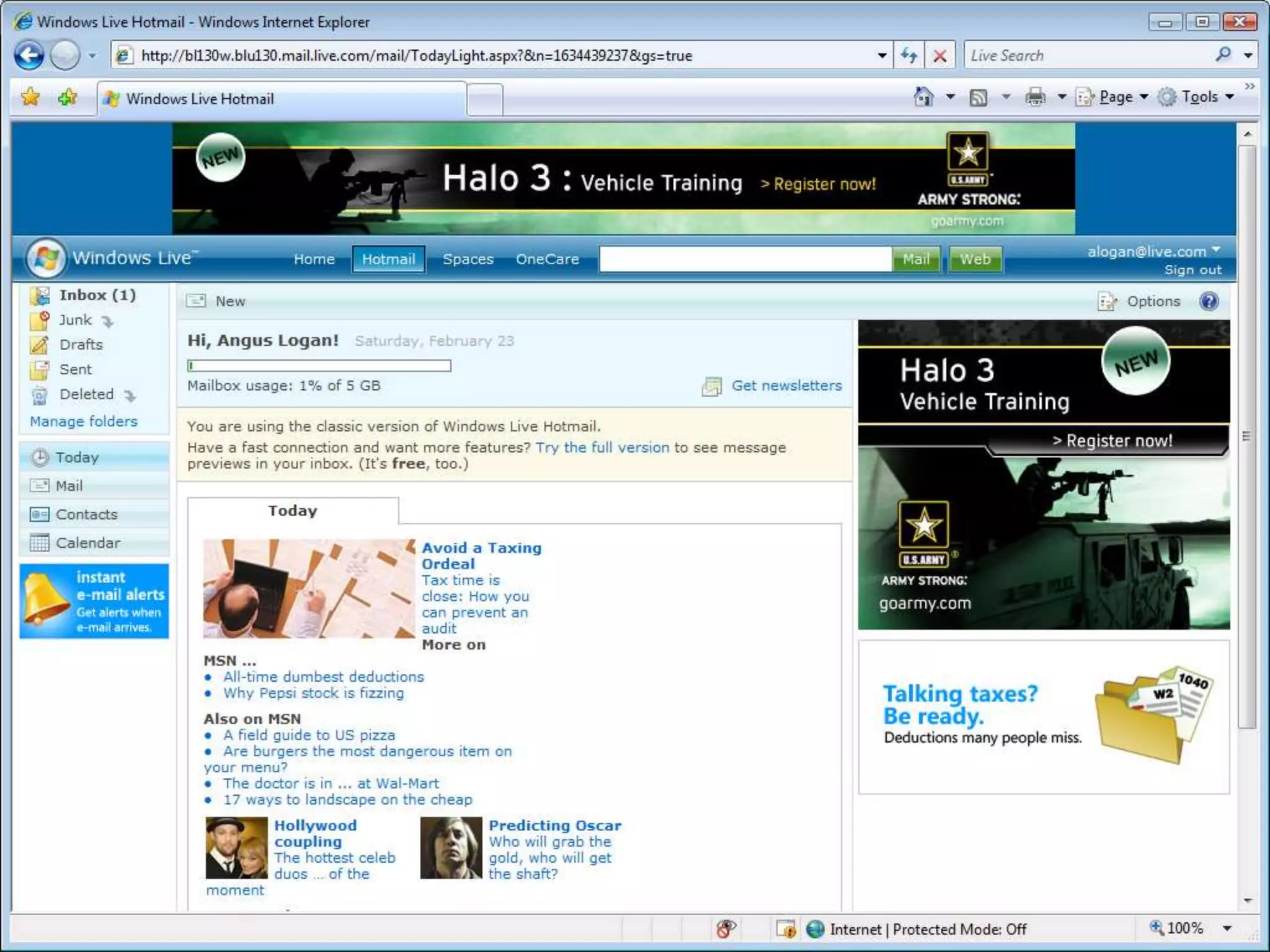Open the zoom level 100% dropdown arrow
This screenshot has height=952, width=1270.
pos(1227,928)
